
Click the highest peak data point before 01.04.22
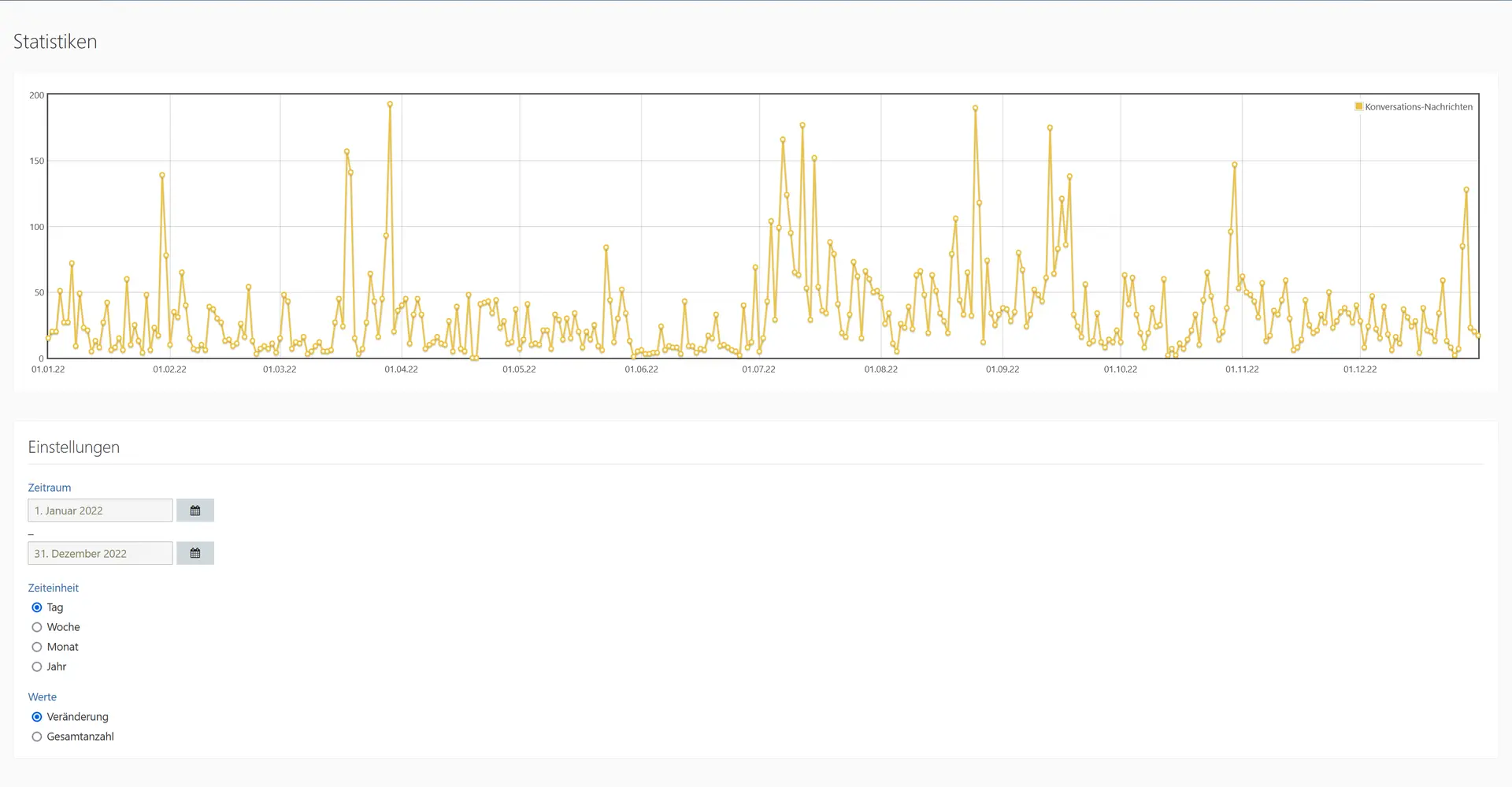coord(390,104)
